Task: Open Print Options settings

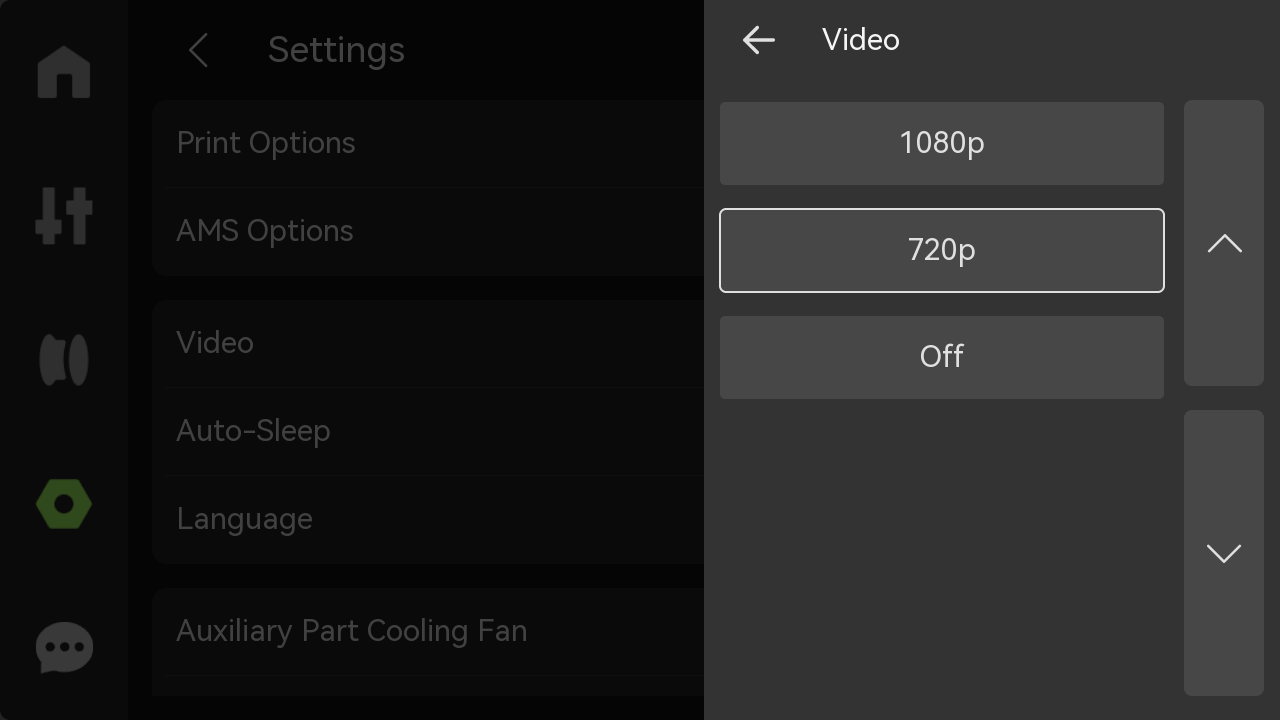Action: (428, 143)
